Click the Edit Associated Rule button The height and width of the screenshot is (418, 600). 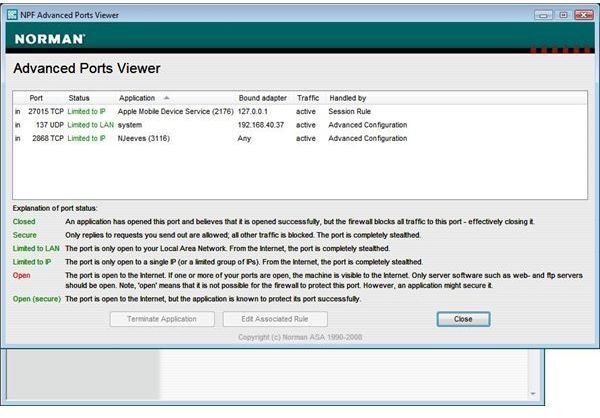tap(275, 319)
